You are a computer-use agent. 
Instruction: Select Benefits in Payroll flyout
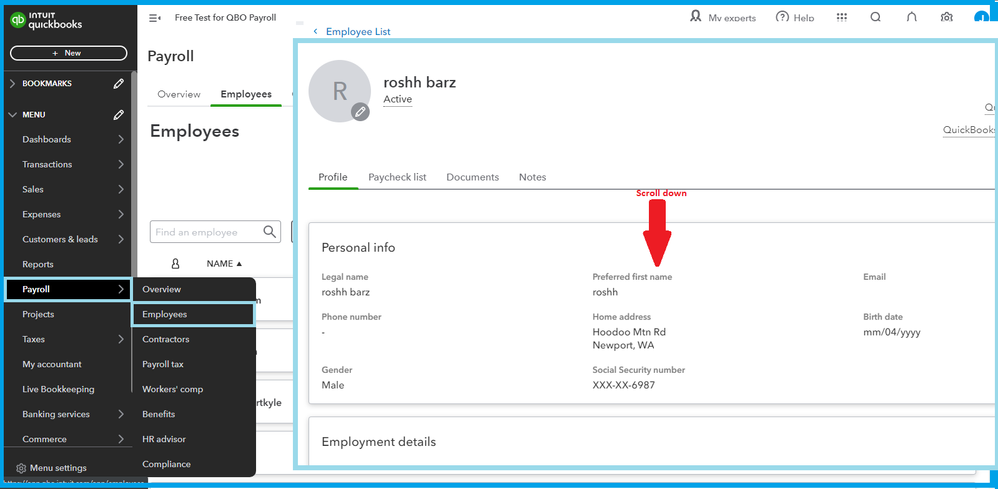158,415
